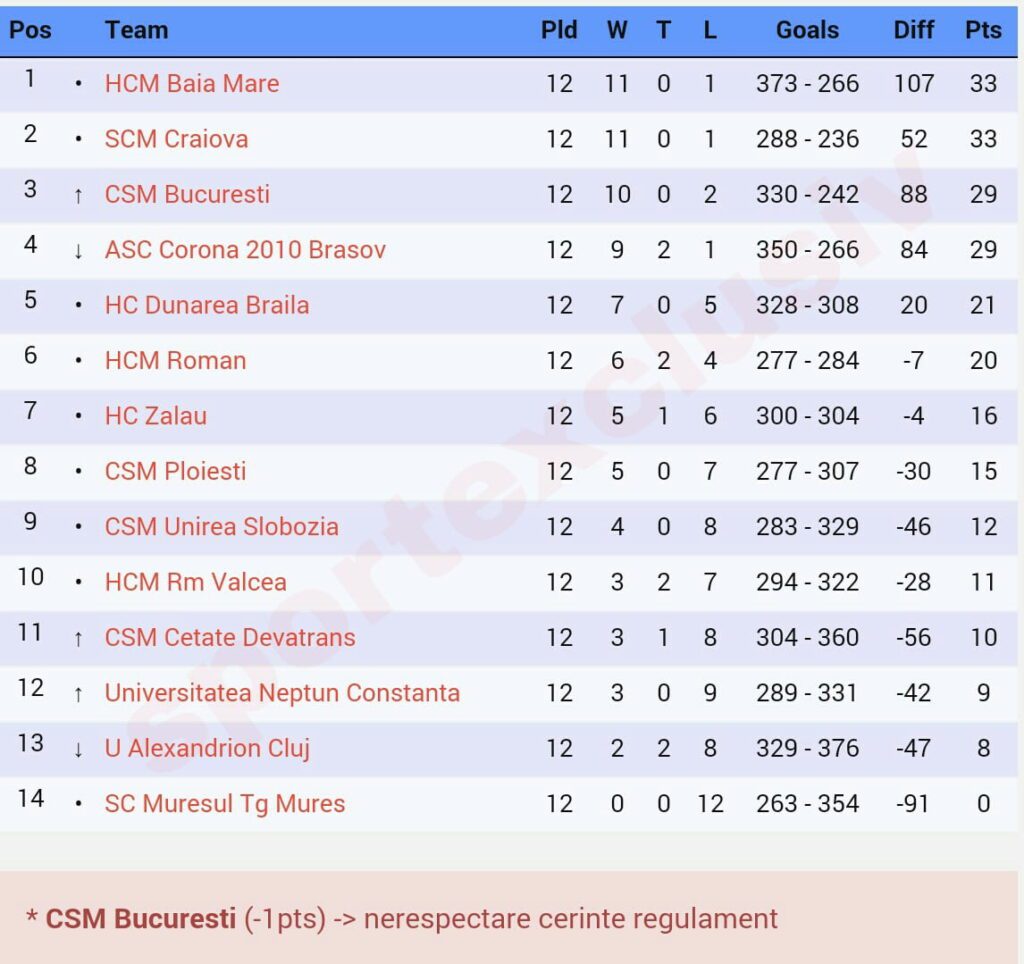Click HCM Rm Valcea team name
This screenshot has width=1024, height=964.
click(195, 582)
